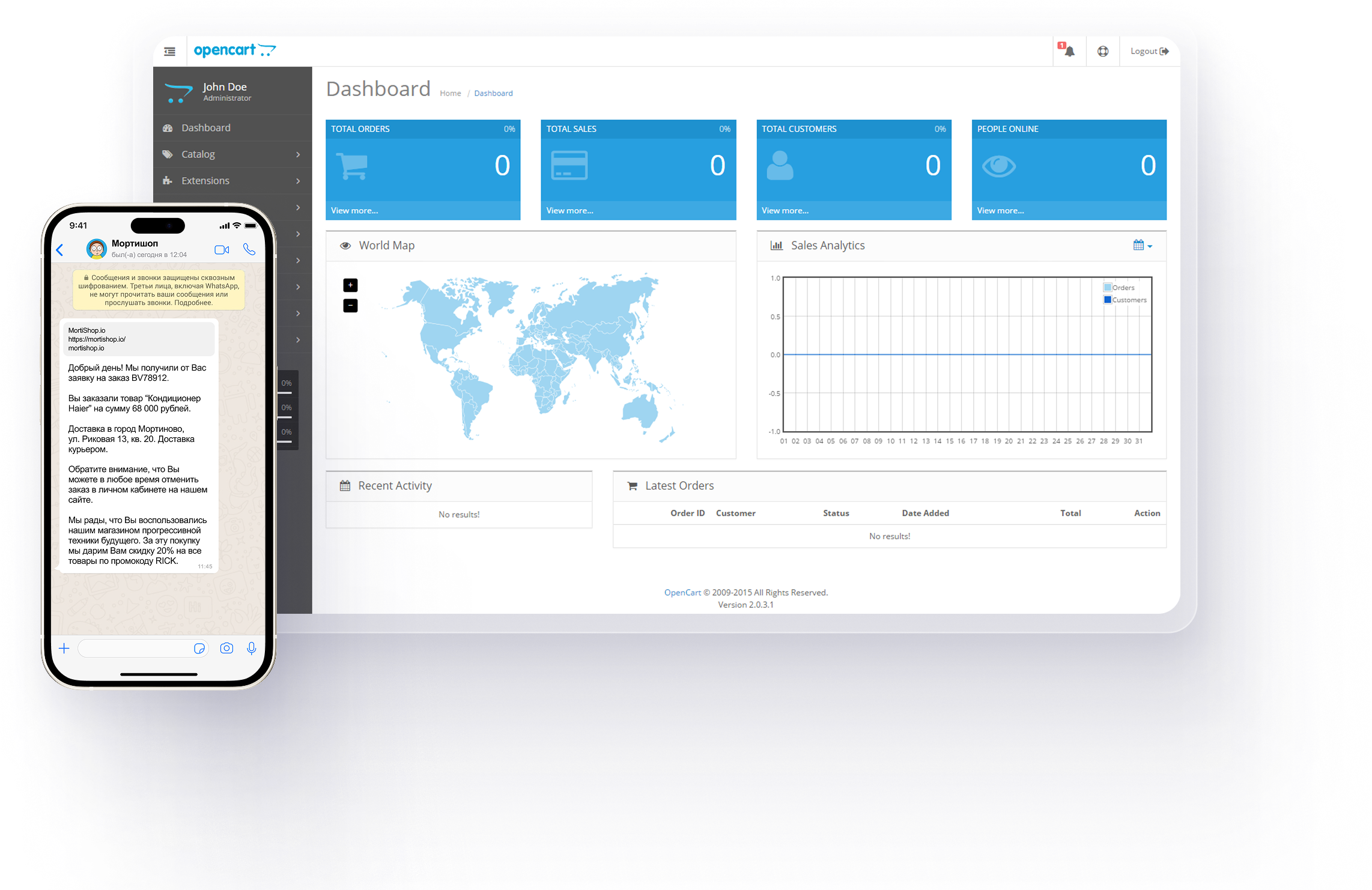1372x890 pixels.
Task: Toggle the Orders legend swatch in chart
Action: tap(1108, 288)
